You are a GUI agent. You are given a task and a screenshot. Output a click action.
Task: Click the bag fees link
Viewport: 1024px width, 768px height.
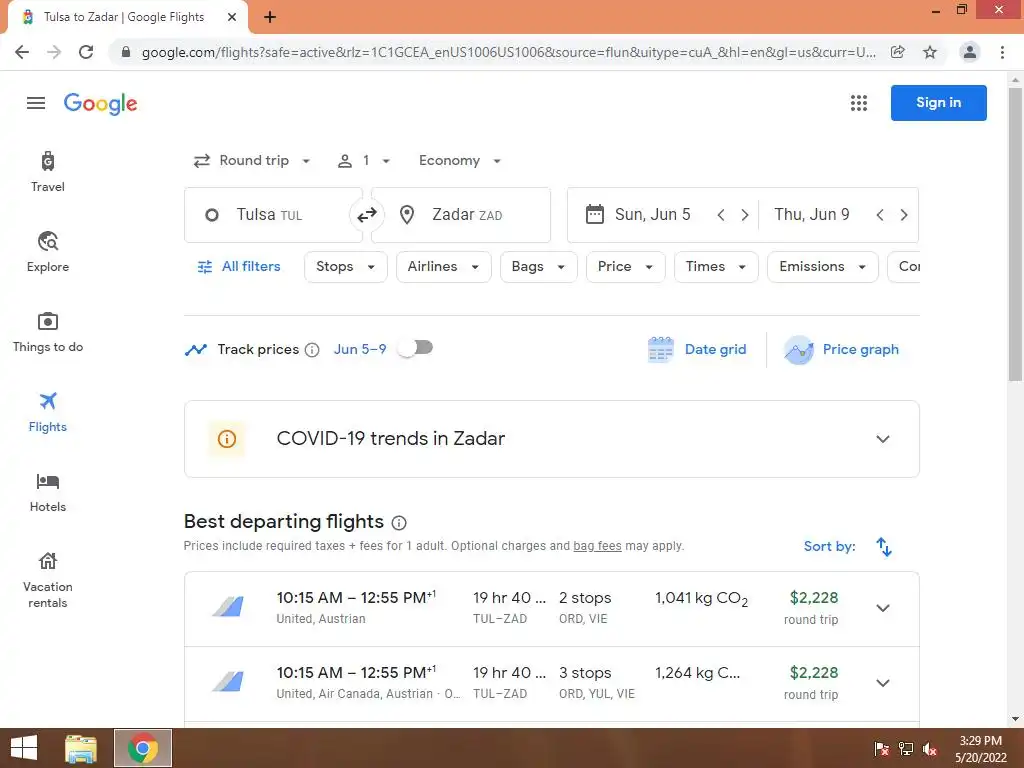597,546
